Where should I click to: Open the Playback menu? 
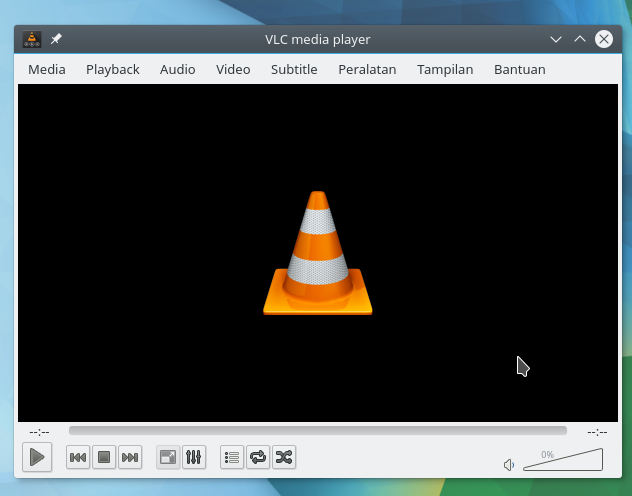(112, 69)
